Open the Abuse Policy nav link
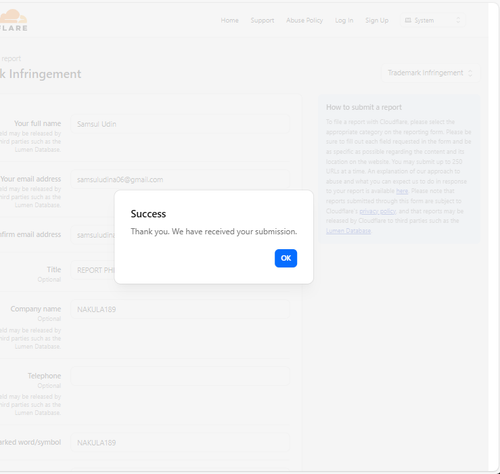This screenshot has height=474, width=500. 304,20
